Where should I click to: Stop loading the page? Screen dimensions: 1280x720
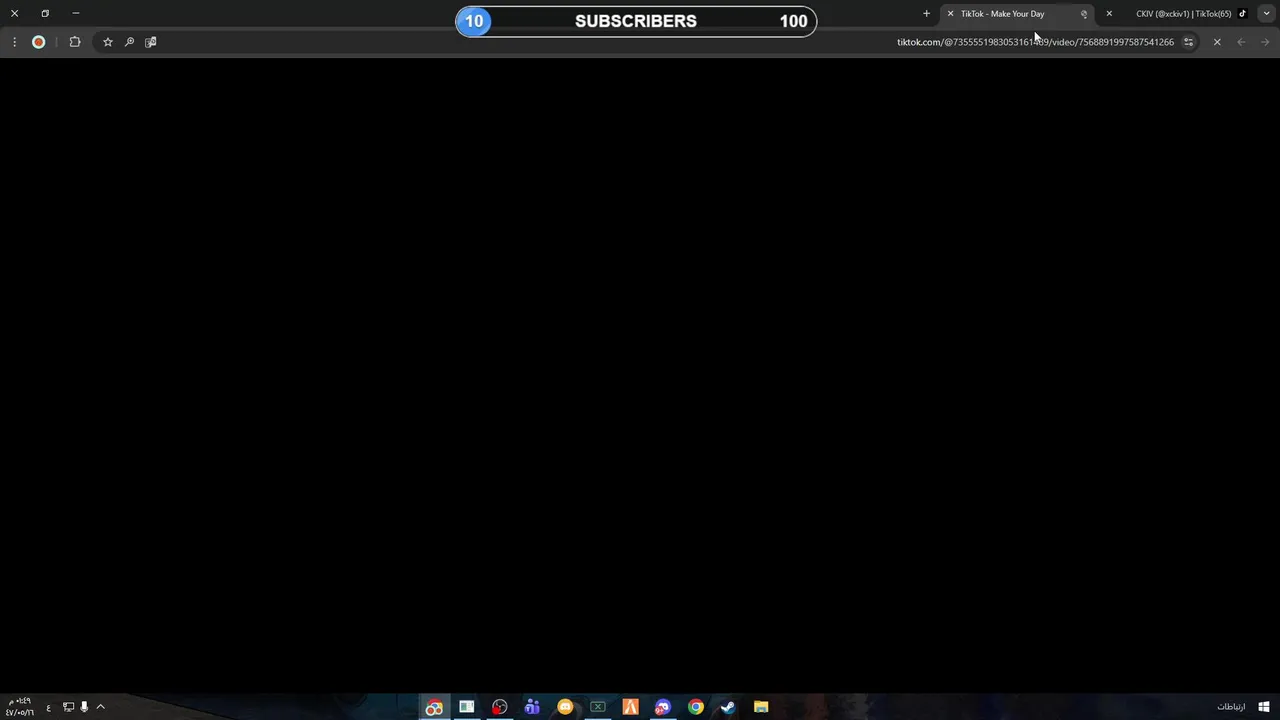pyautogui.click(x=1217, y=42)
